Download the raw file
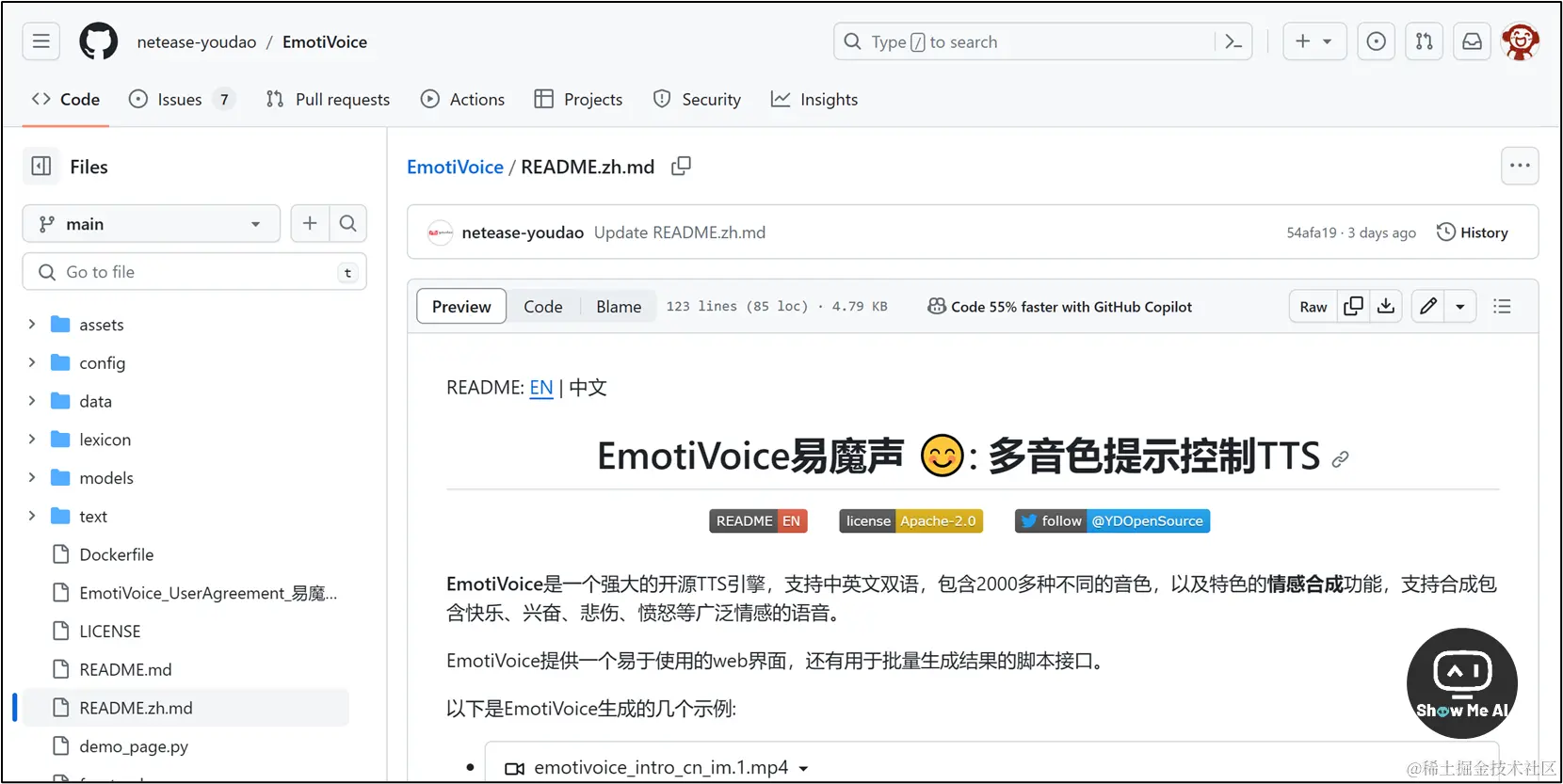This screenshot has height=784, width=1563. (1386, 306)
